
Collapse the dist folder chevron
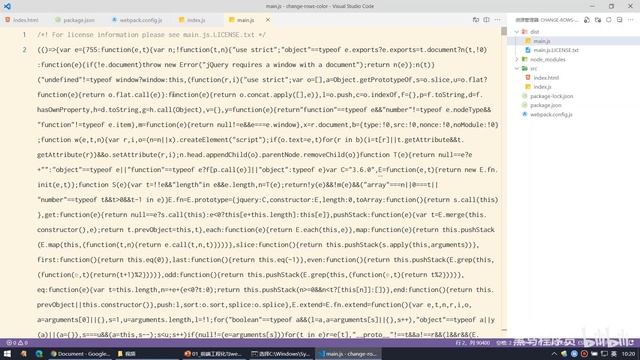(x=517, y=31)
